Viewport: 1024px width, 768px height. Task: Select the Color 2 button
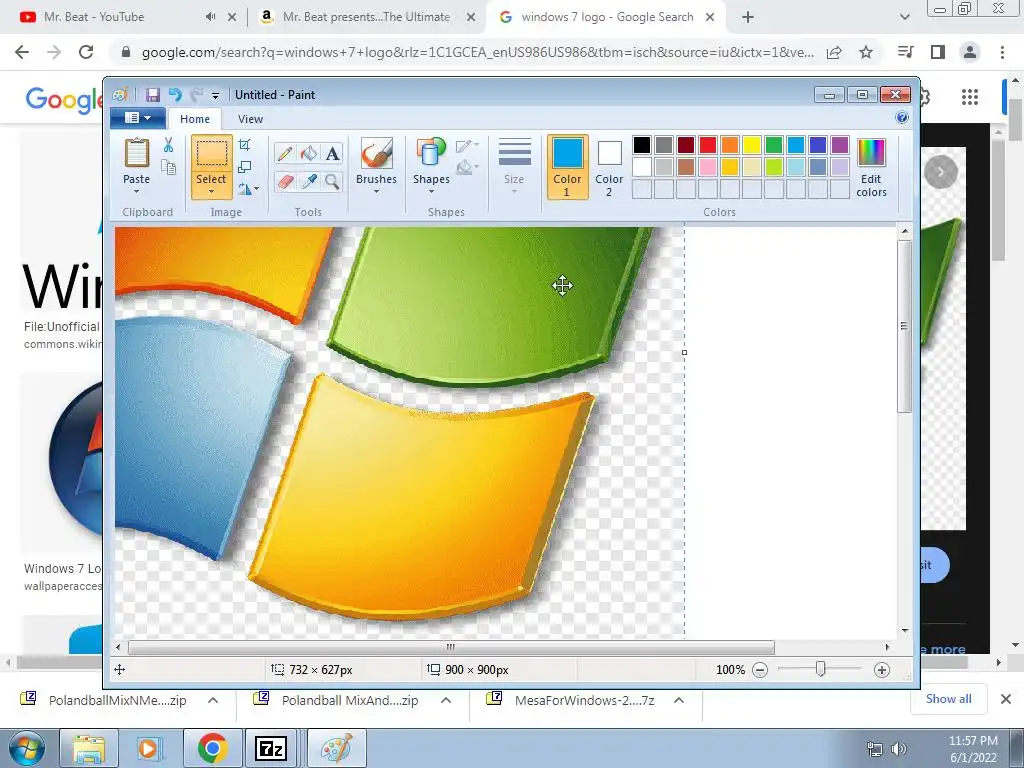click(x=609, y=167)
